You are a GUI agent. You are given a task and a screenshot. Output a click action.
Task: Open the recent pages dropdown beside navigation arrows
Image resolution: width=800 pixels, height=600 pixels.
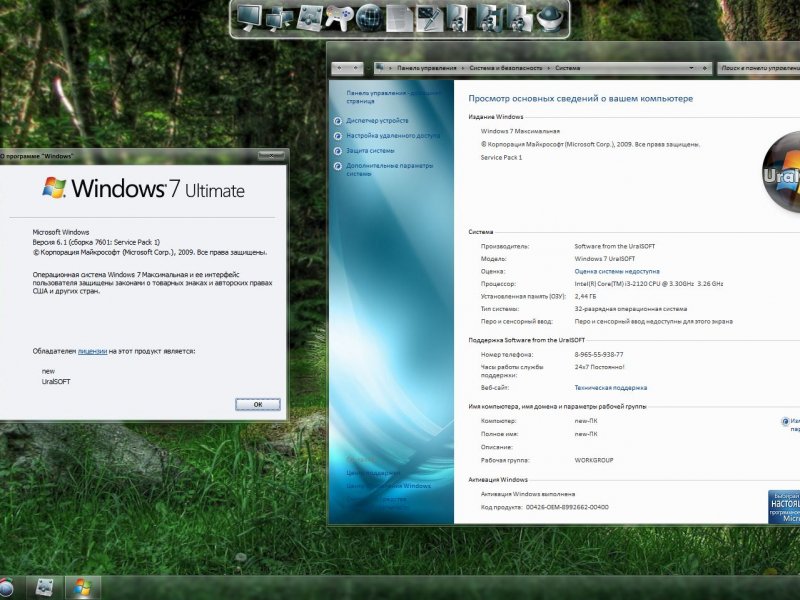coord(368,68)
